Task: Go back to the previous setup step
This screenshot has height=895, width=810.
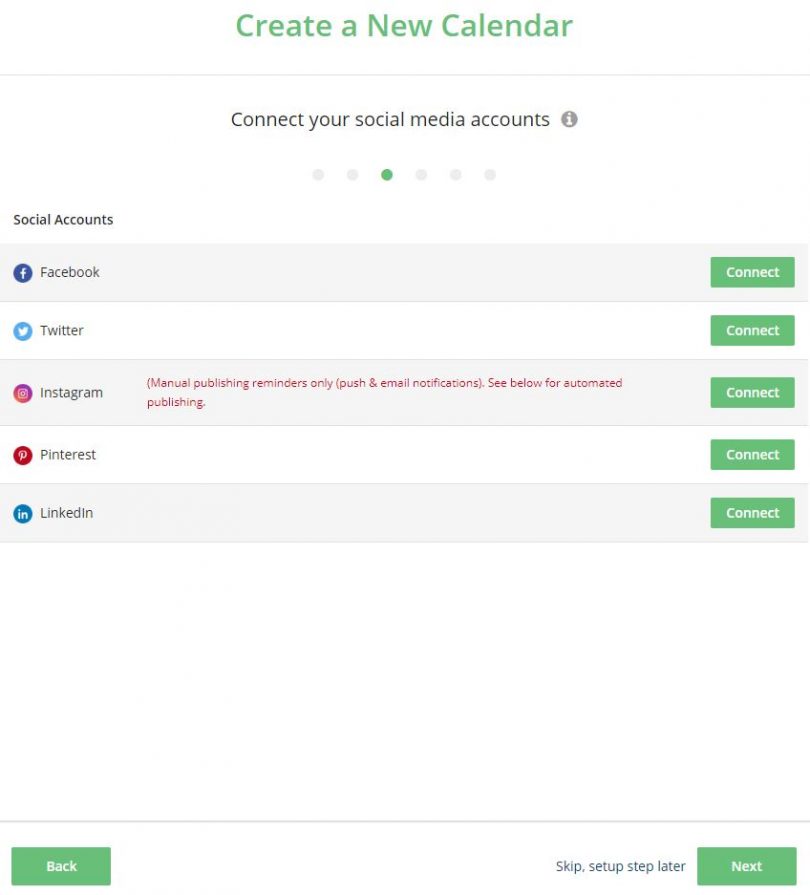Action: tap(60, 866)
